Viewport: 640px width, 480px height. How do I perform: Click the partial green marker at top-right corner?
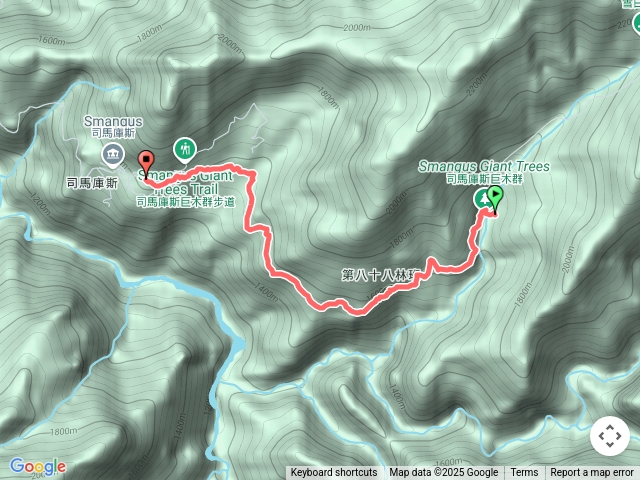tap(636, 22)
